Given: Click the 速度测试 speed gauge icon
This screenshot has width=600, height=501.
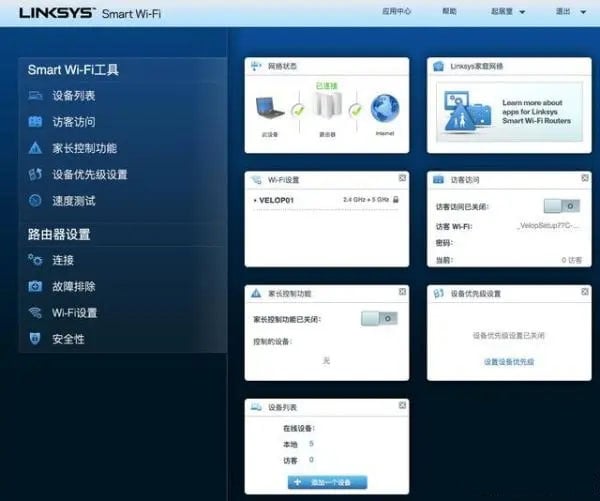Looking at the screenshot, I should [x=35, y=201].
